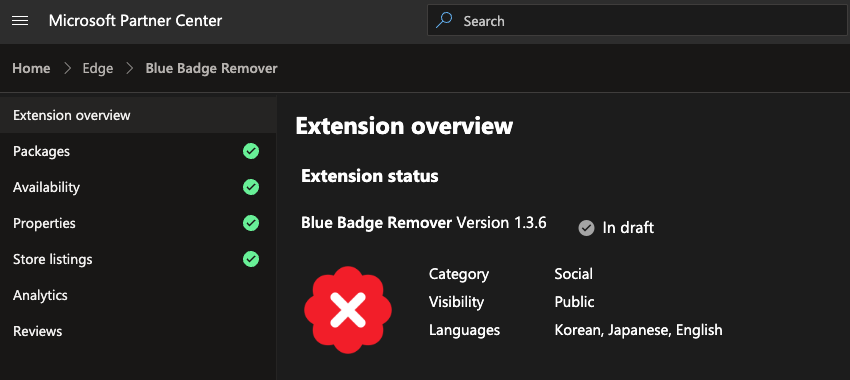Click the Extension overview page heading

pyautogui.click(x=404, y=126)
